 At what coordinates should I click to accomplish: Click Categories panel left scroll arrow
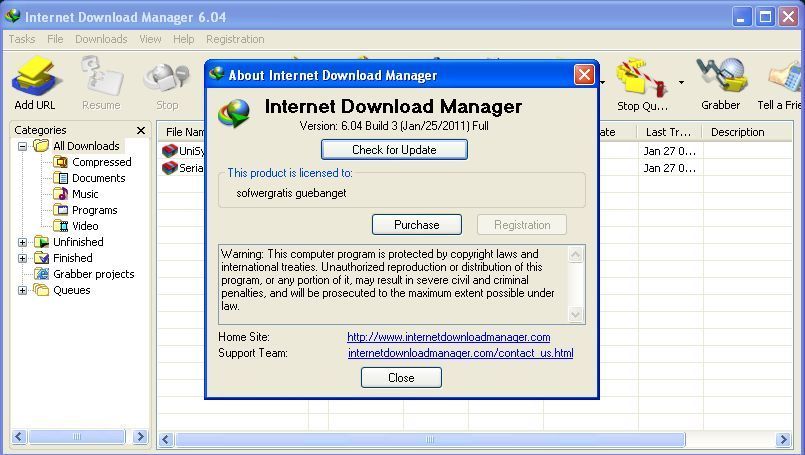(x=19, y=437)
